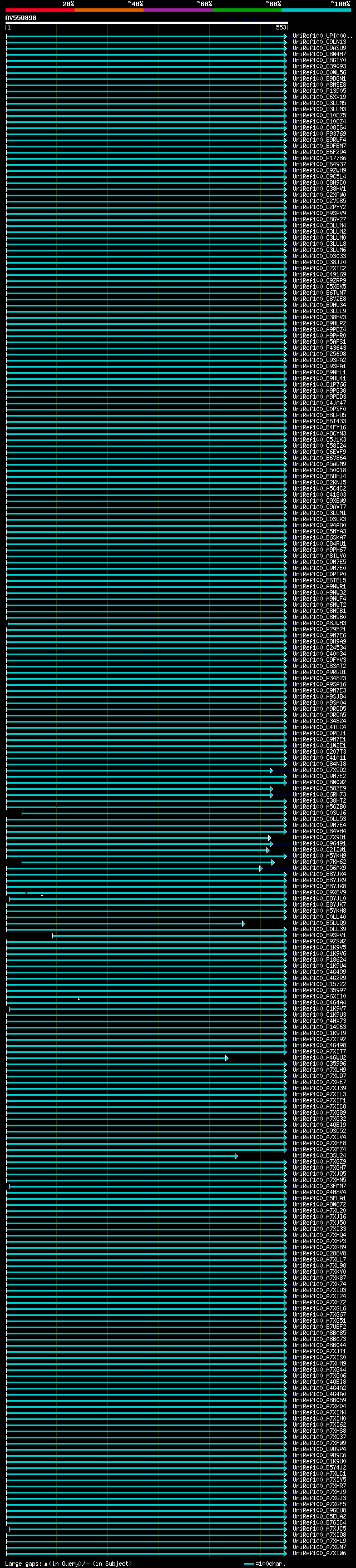Click the UniRef100_C1K9U0 label
The image size is (356, 1568).
pos(319,1461)
